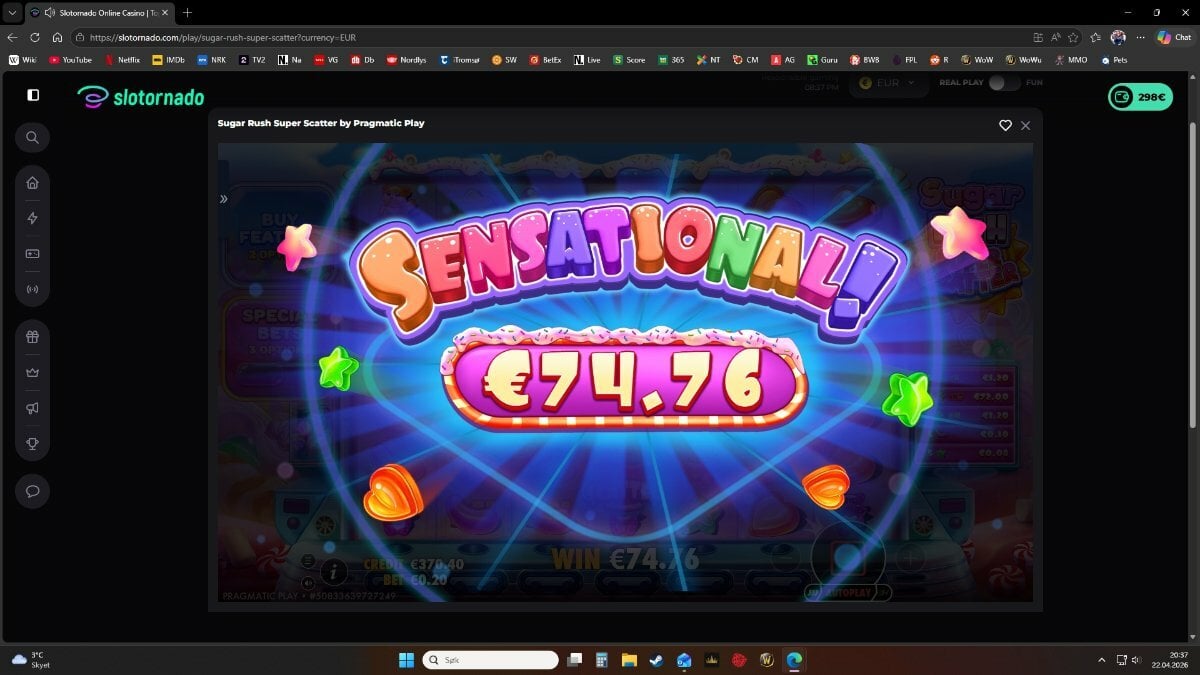1200x675 pixels.
Task: Open search from the left sidebar
Action: coord(33,137)
